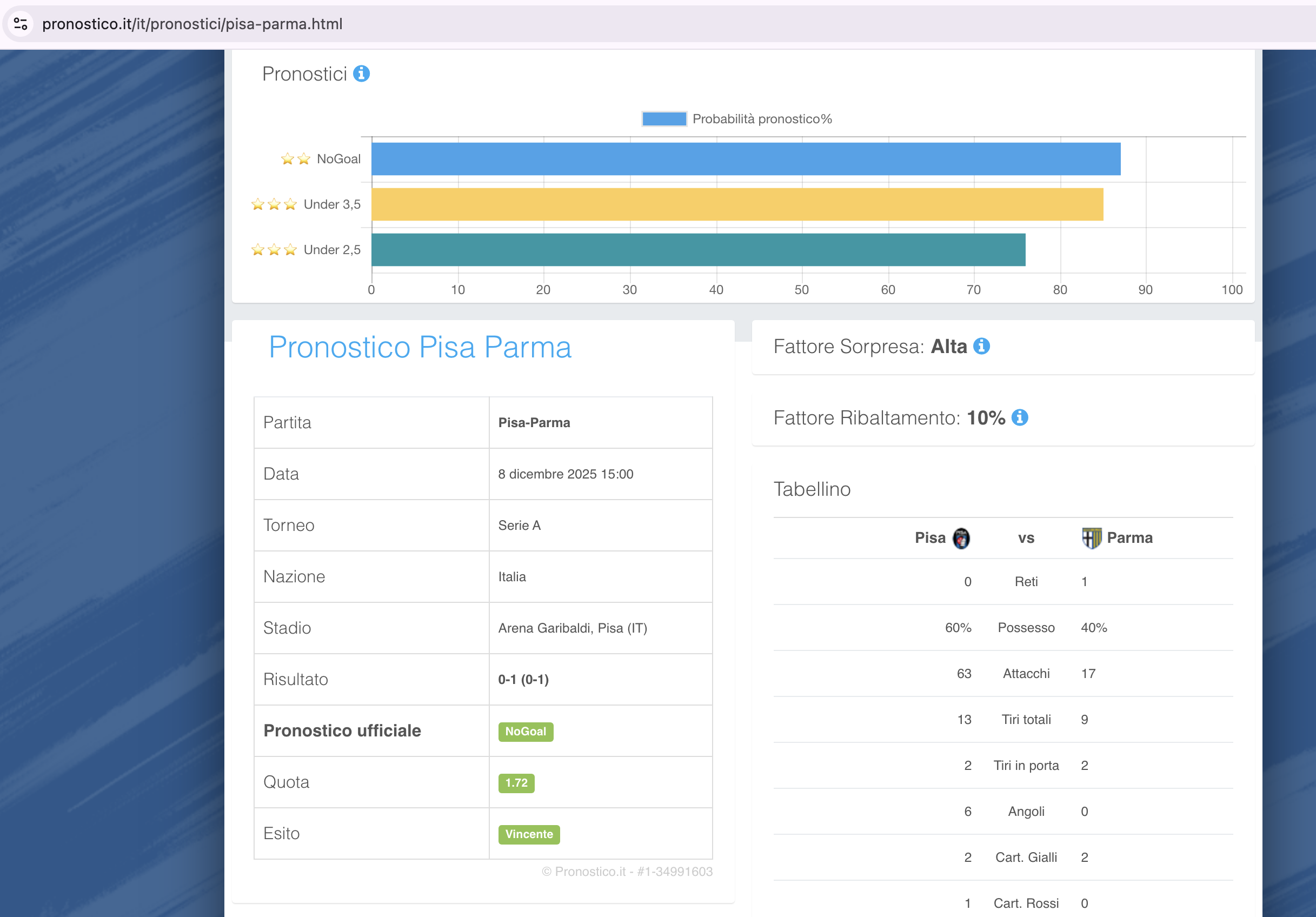This screenshot has width=1316, height=917.
Task: Click the yellow Under 3,5 bar
Action: click(736, 204)
